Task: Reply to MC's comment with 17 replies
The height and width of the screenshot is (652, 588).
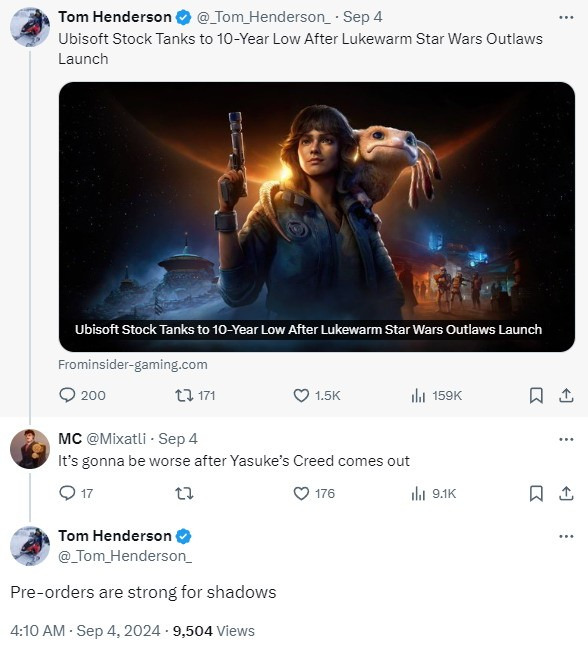Action: (76, 493)
